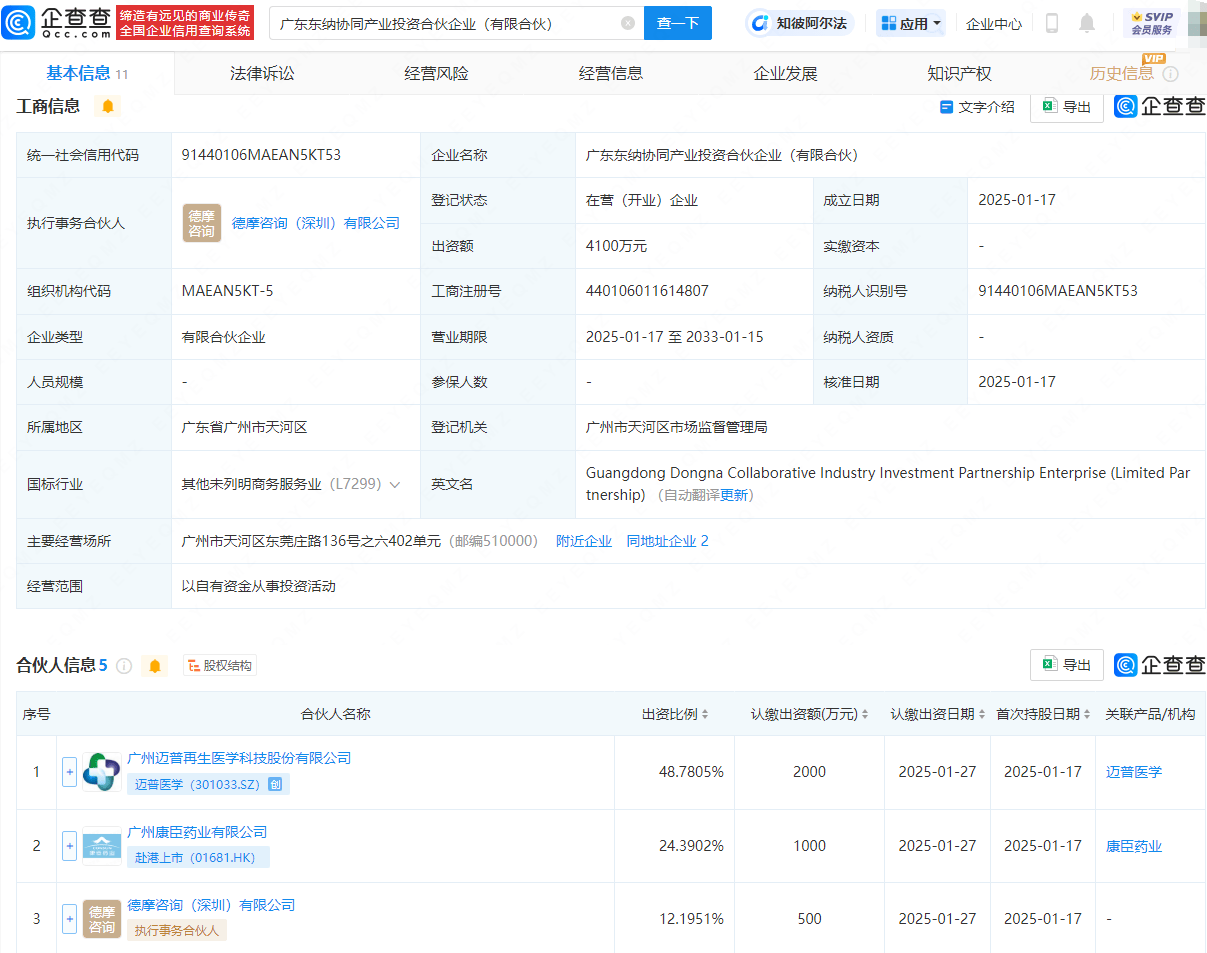Click the 执行事务合伙人 tag in row 3

177,930
